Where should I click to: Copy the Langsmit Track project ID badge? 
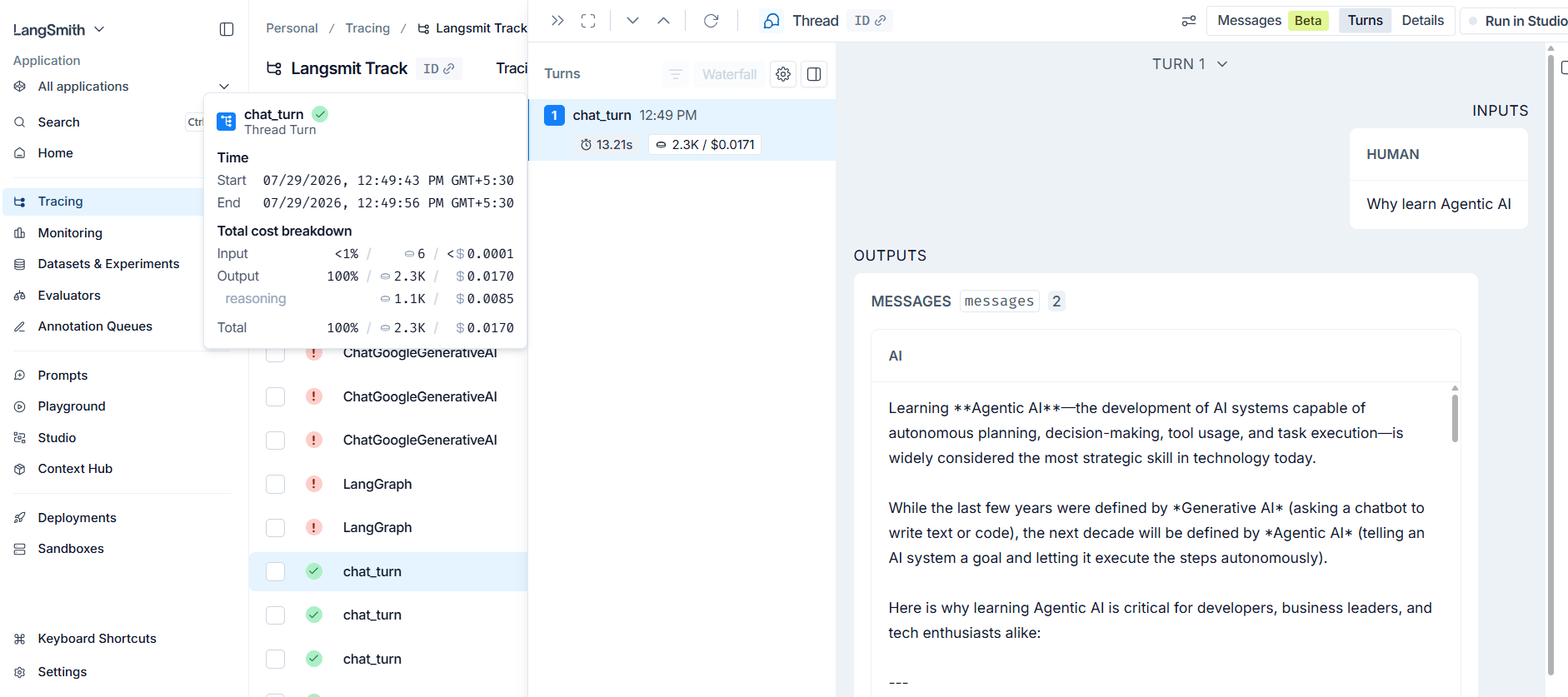tap(438, 68)
